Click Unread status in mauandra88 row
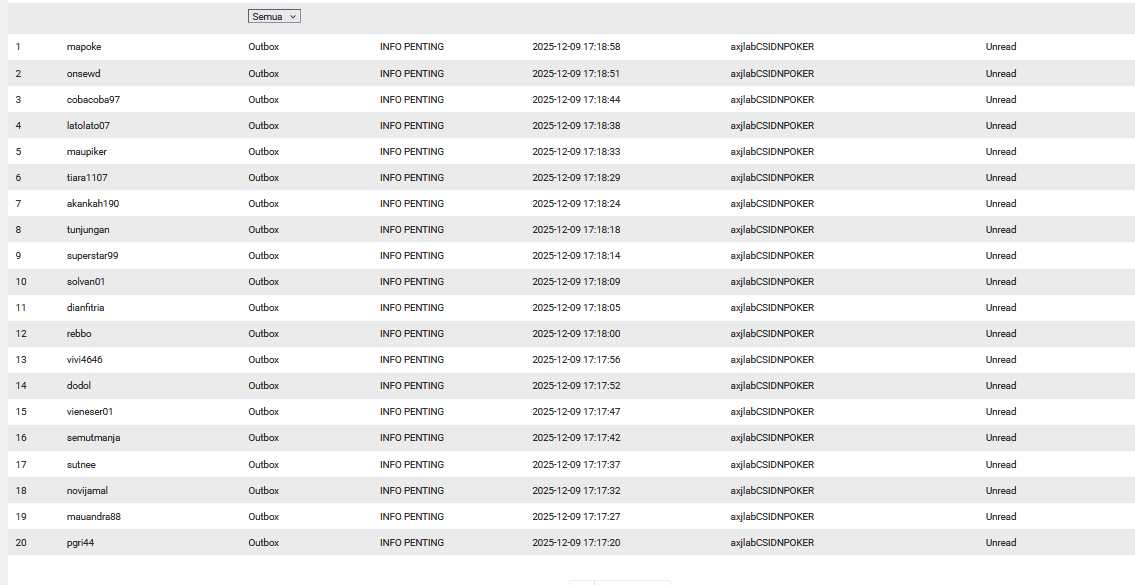 click(1001, 518)
